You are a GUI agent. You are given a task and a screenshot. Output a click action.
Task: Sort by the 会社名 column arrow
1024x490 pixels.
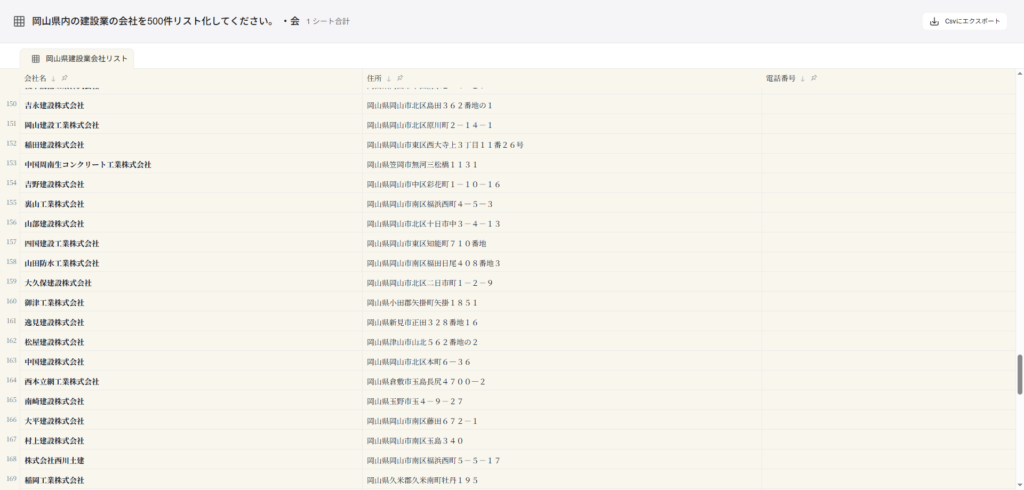click(x=54, y=78)
